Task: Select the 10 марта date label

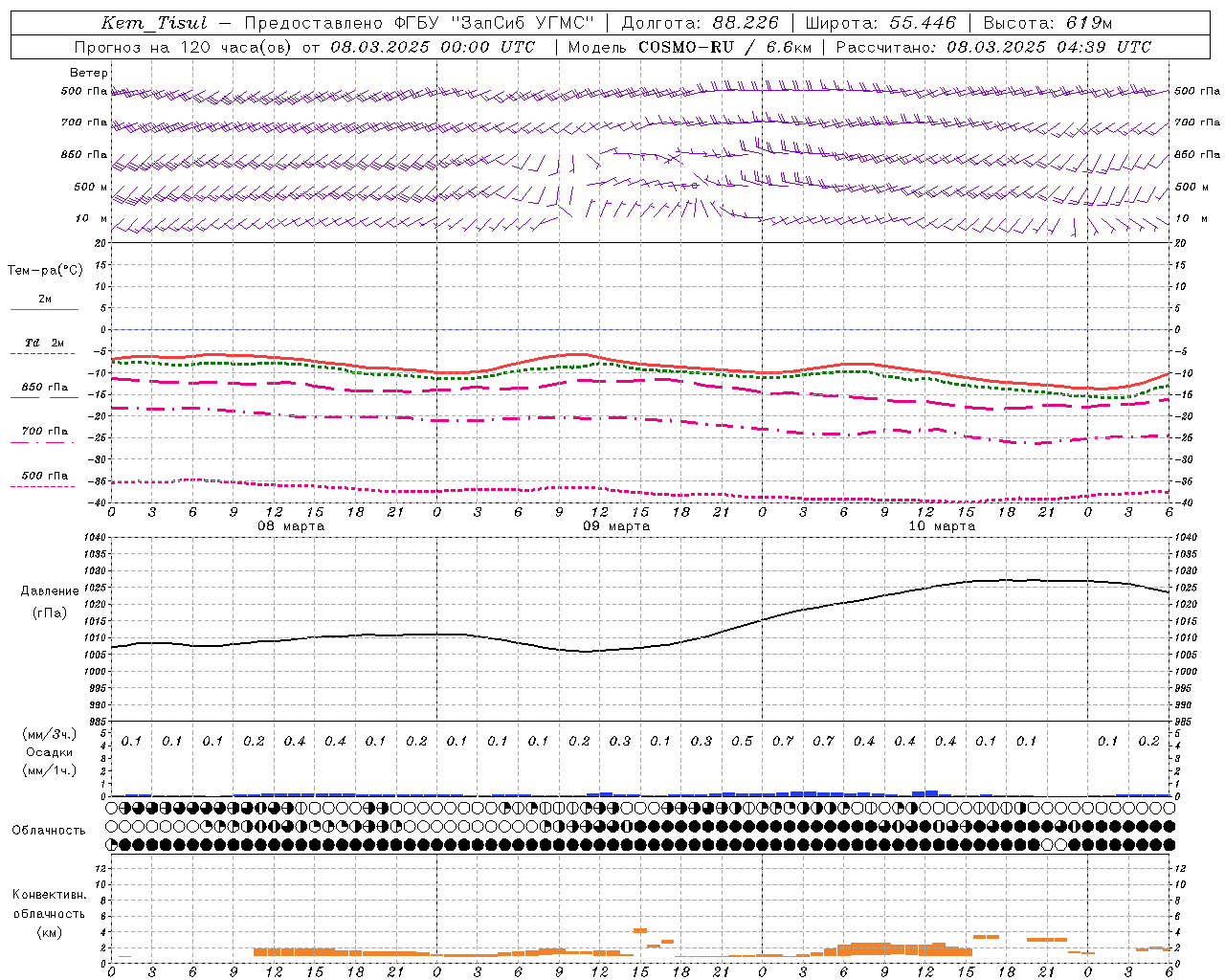Action: pos(943,525)
